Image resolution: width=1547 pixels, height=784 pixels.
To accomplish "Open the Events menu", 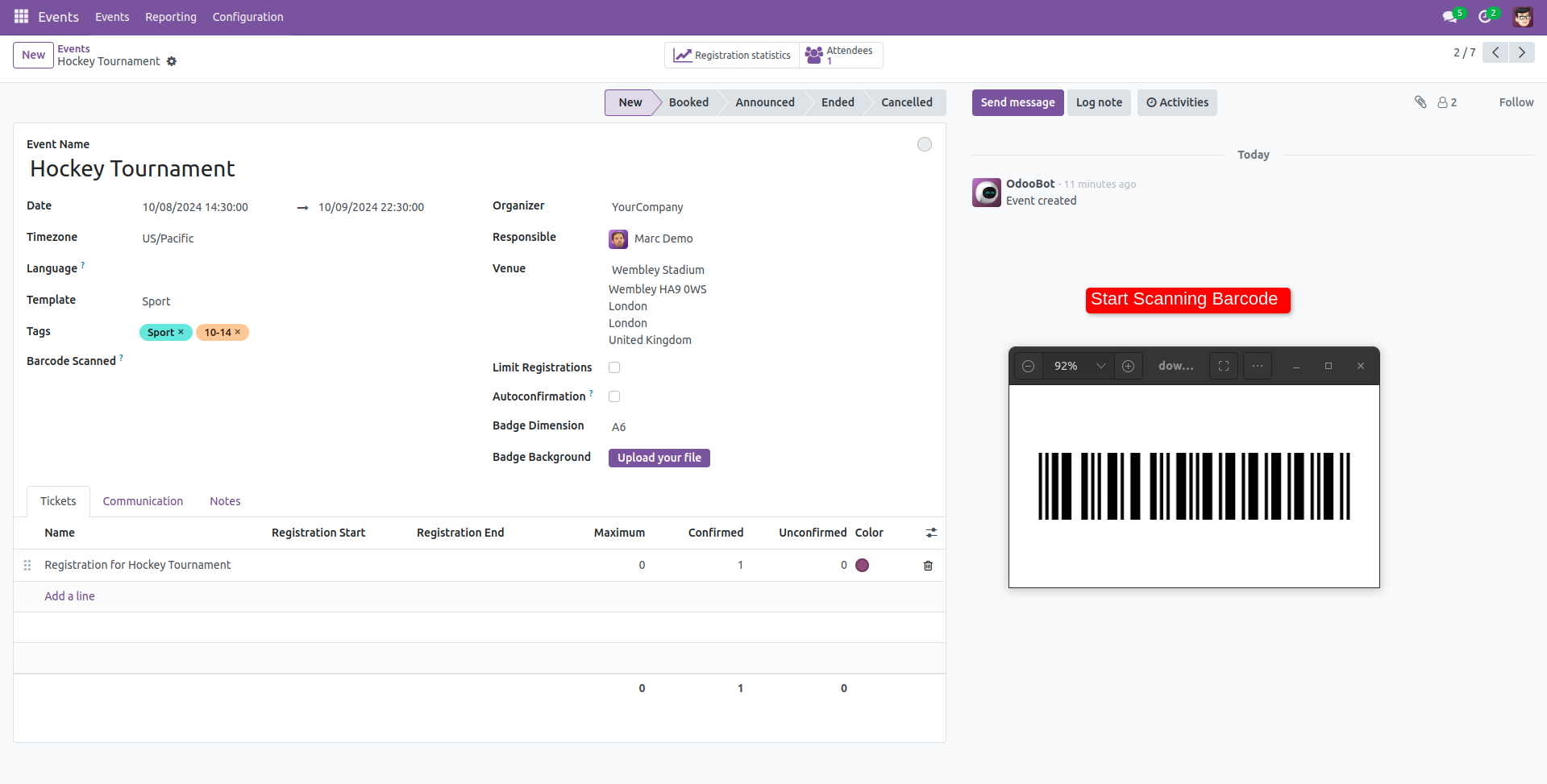I will (112, 17).
